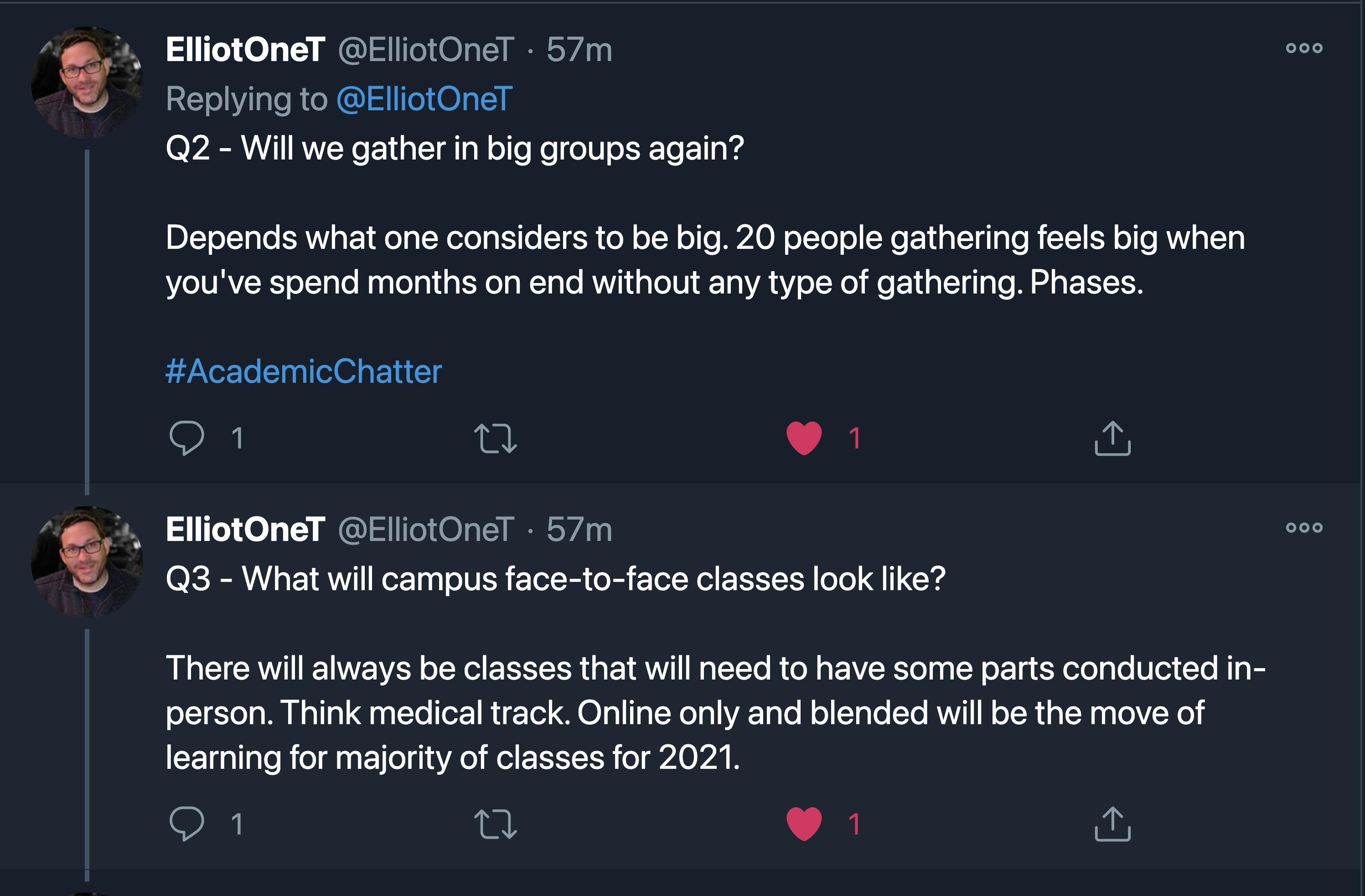
Task: Unlike the Q2 tweet heart
Action: tap(804, 438)
